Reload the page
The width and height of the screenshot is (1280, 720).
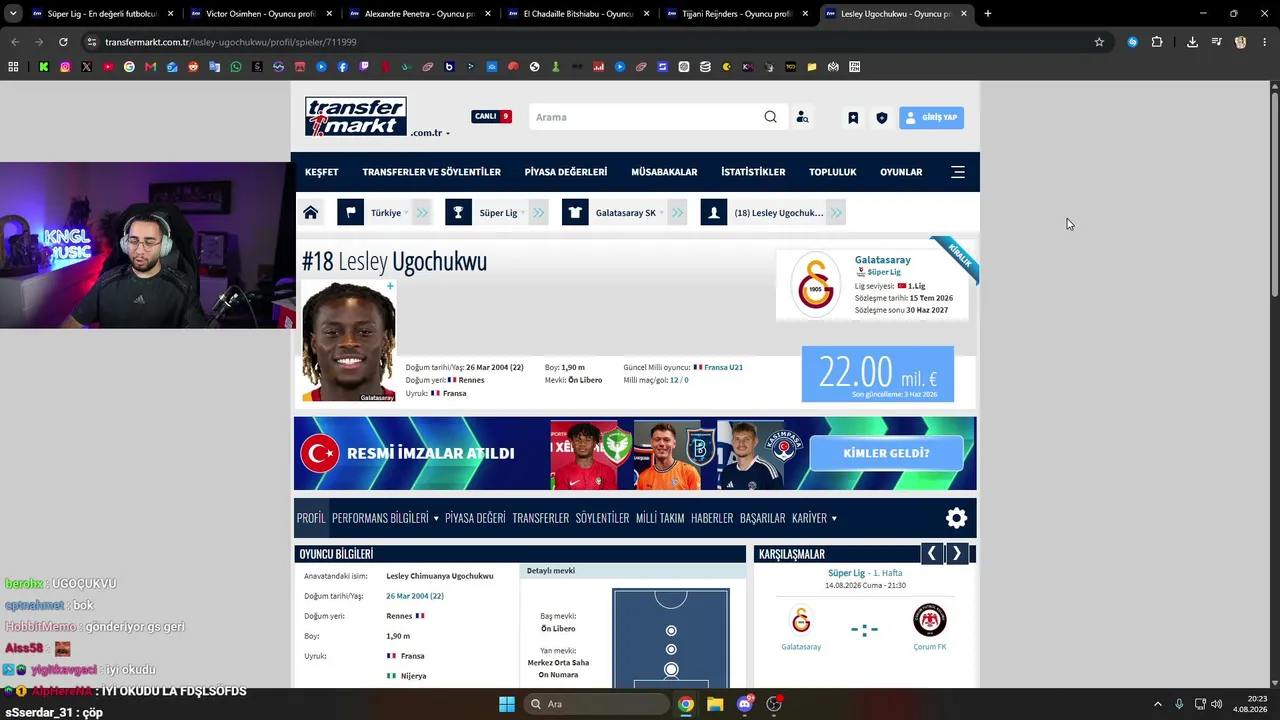pos(63,42)
